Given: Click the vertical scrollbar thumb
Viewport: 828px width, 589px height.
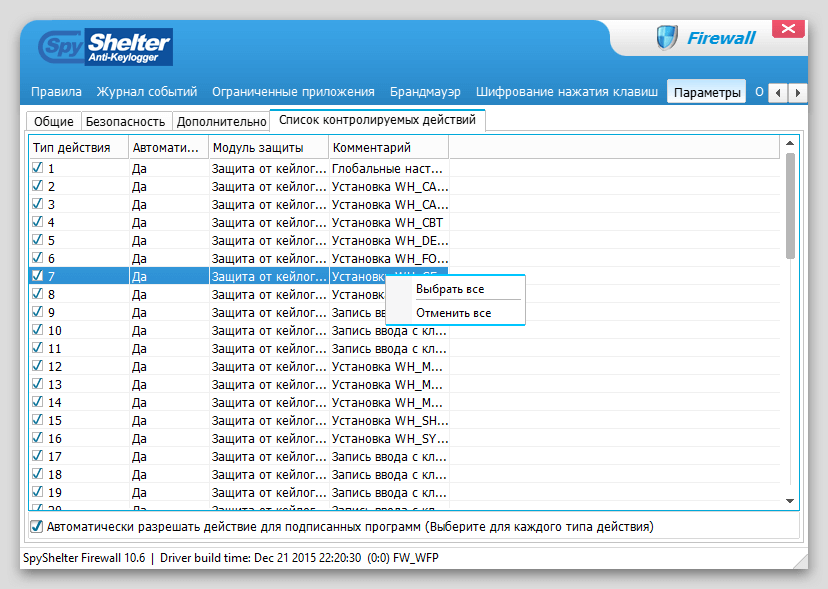Looking at the screenshot, I should [x=790, y=206].
